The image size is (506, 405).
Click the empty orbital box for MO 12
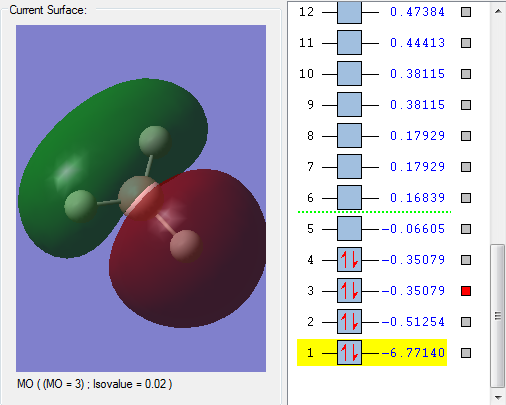349,12
